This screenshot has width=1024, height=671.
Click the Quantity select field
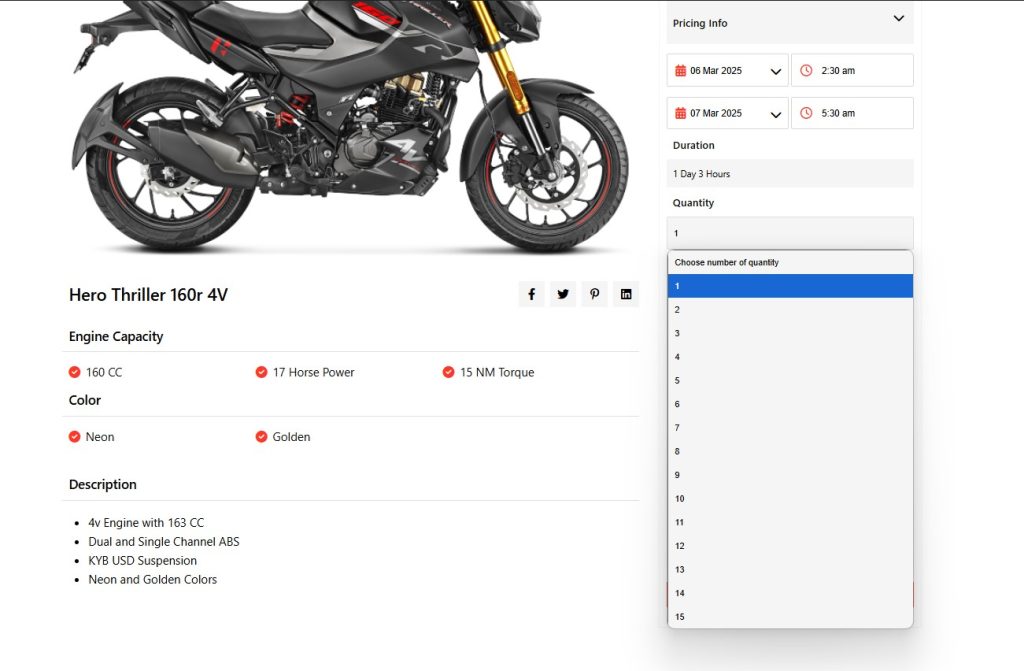coord(790,233)
